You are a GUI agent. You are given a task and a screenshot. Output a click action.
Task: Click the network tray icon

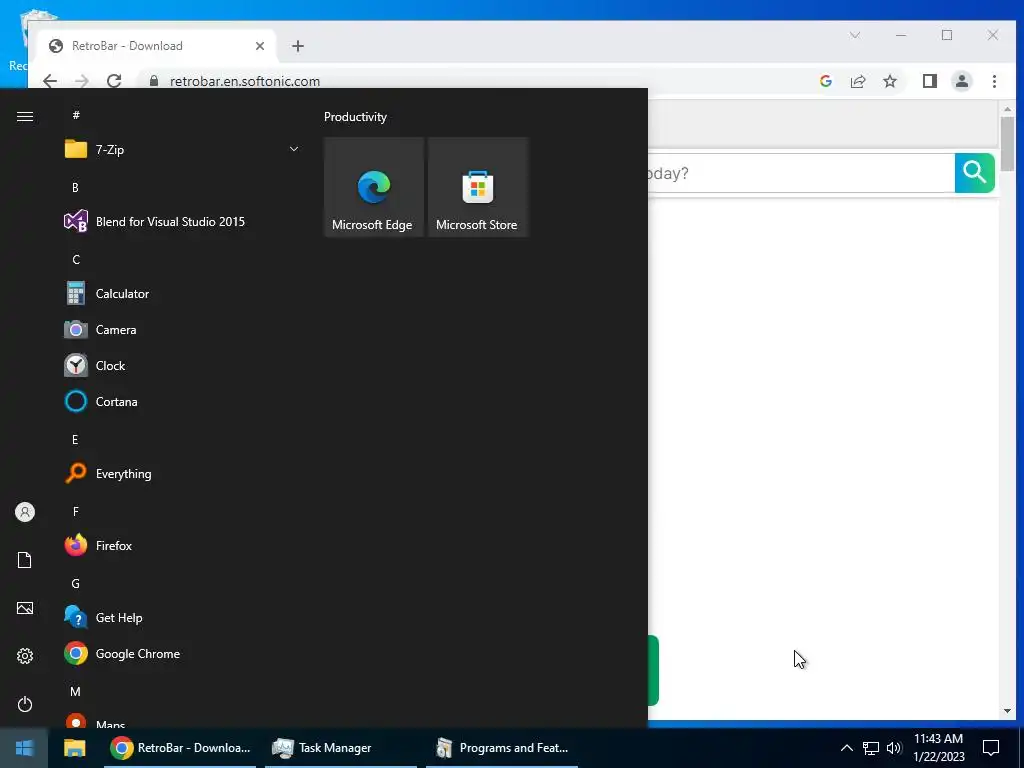coord(871,748)
